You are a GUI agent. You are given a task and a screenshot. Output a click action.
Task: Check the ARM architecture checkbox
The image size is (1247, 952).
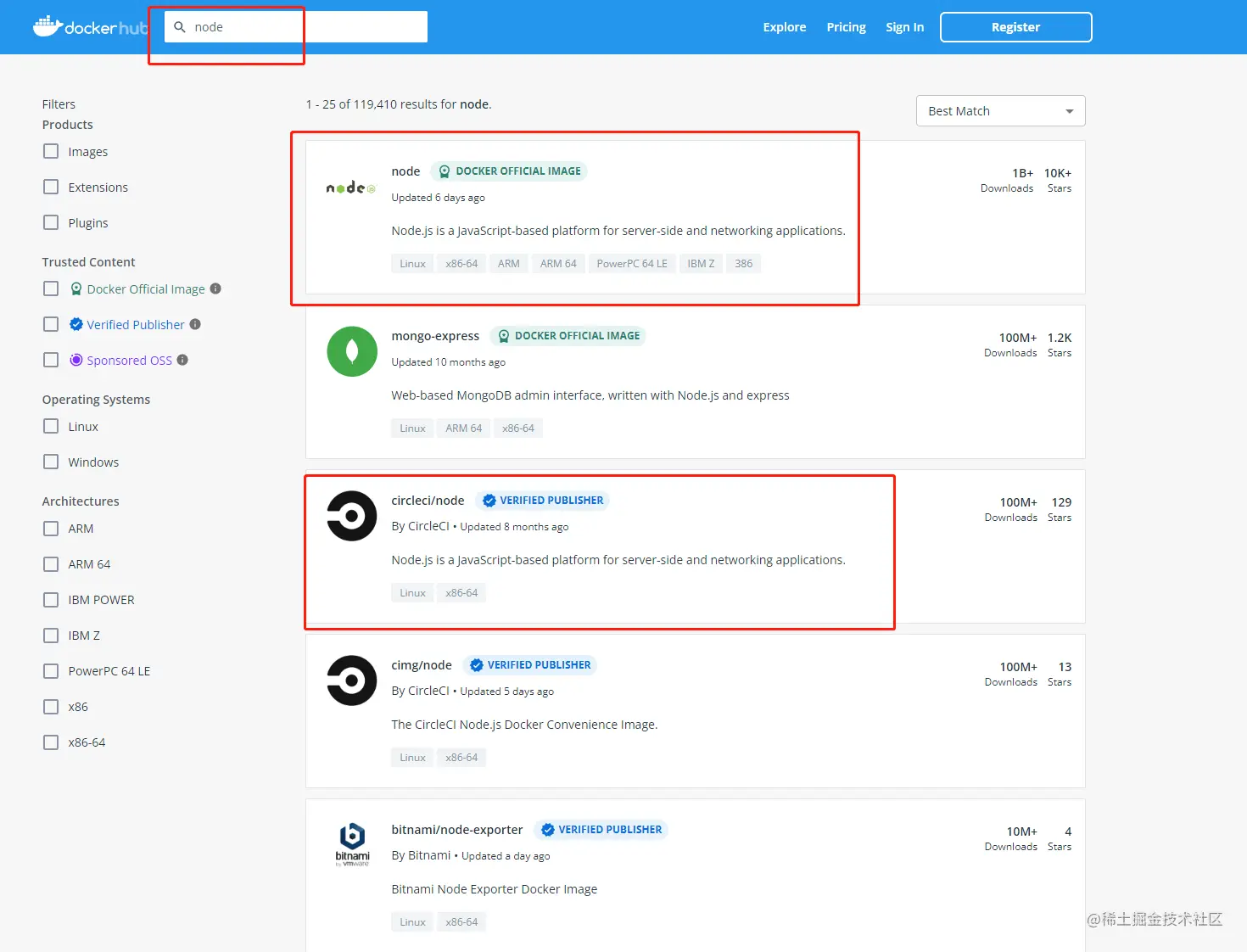pos(51,528)
